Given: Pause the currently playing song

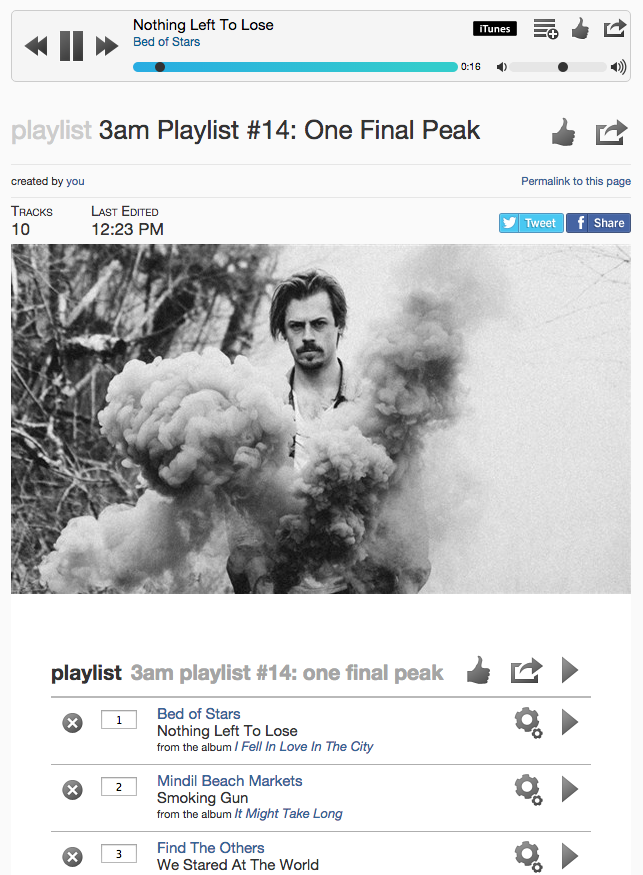Looking at the screenshot, I should click(x=71, y=46).
